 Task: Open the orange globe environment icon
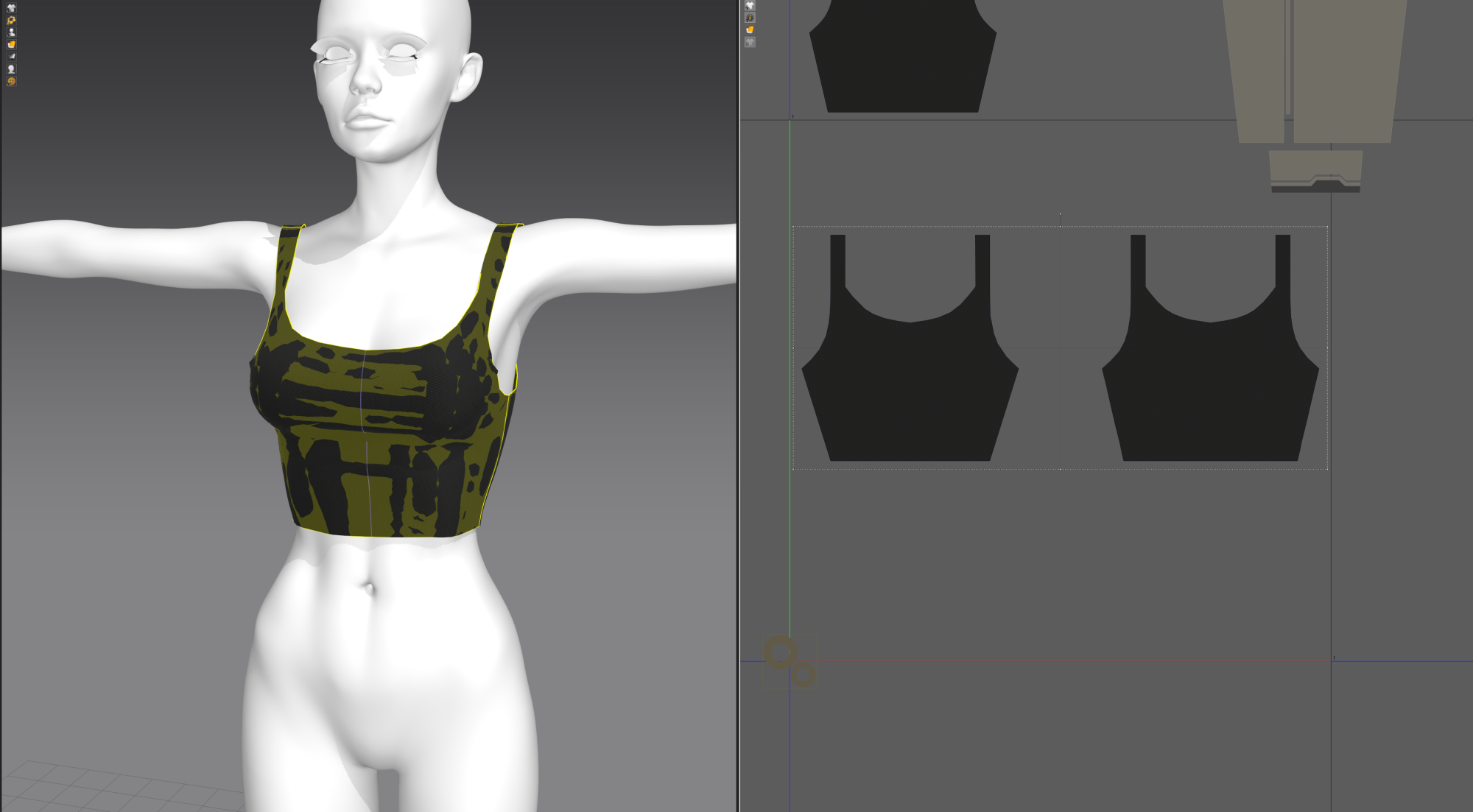click(11, 81)
